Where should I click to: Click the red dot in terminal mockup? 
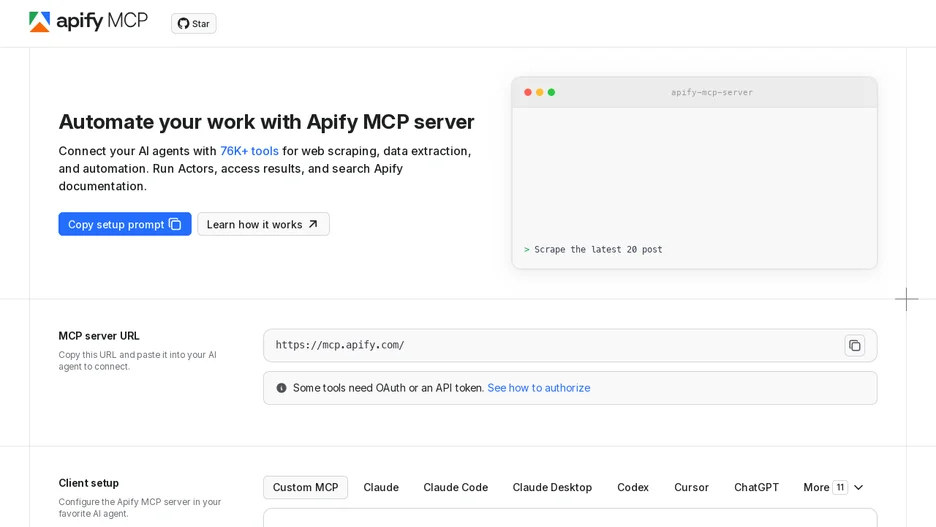pyautogui.click(x=528, y=93)
